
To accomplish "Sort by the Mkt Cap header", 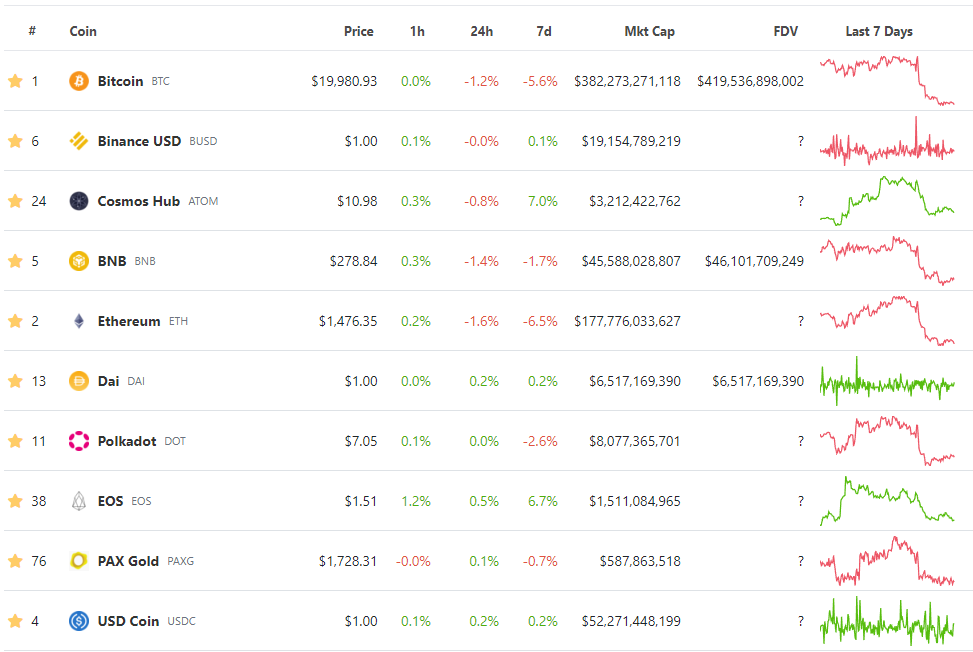I will pos(650,31).
